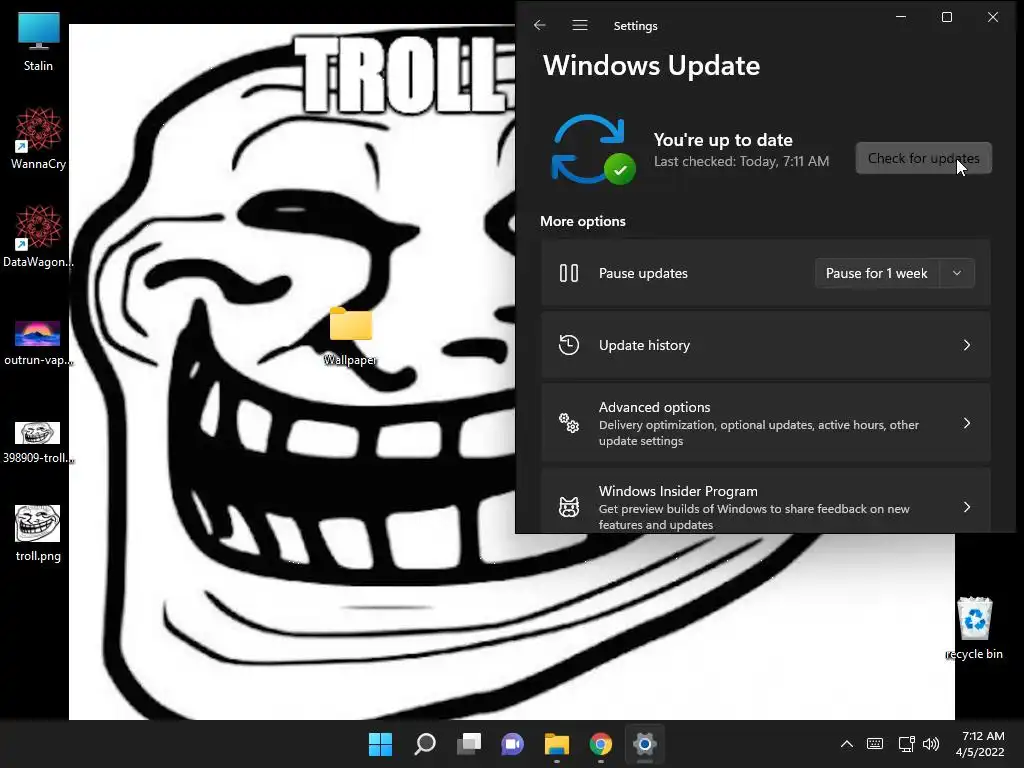Click Pause for 1 week button

pos(876,273)
